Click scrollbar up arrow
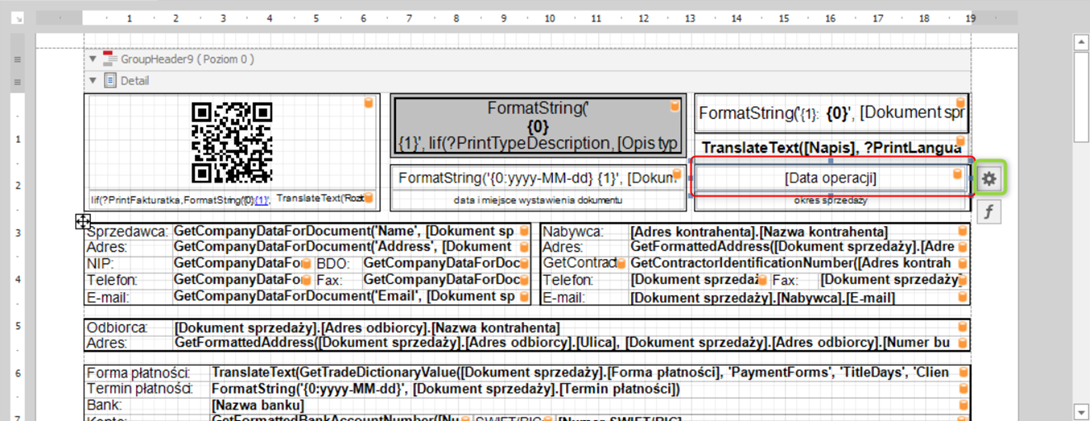 click(1079, 40)
